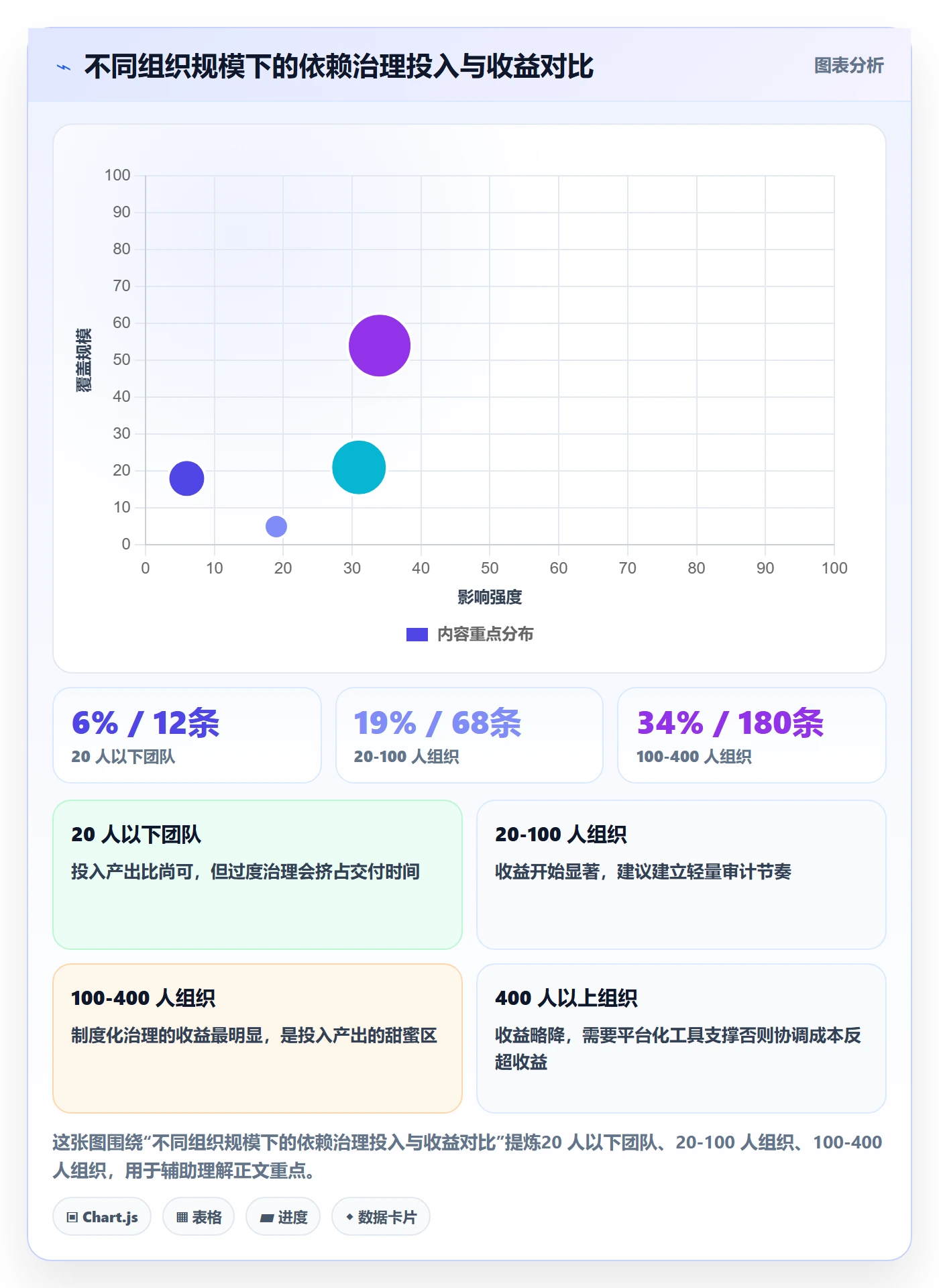Click the 20 人以下团队 label under 6%
Viewport: 939px width, 1288px height.
(123, 757)
